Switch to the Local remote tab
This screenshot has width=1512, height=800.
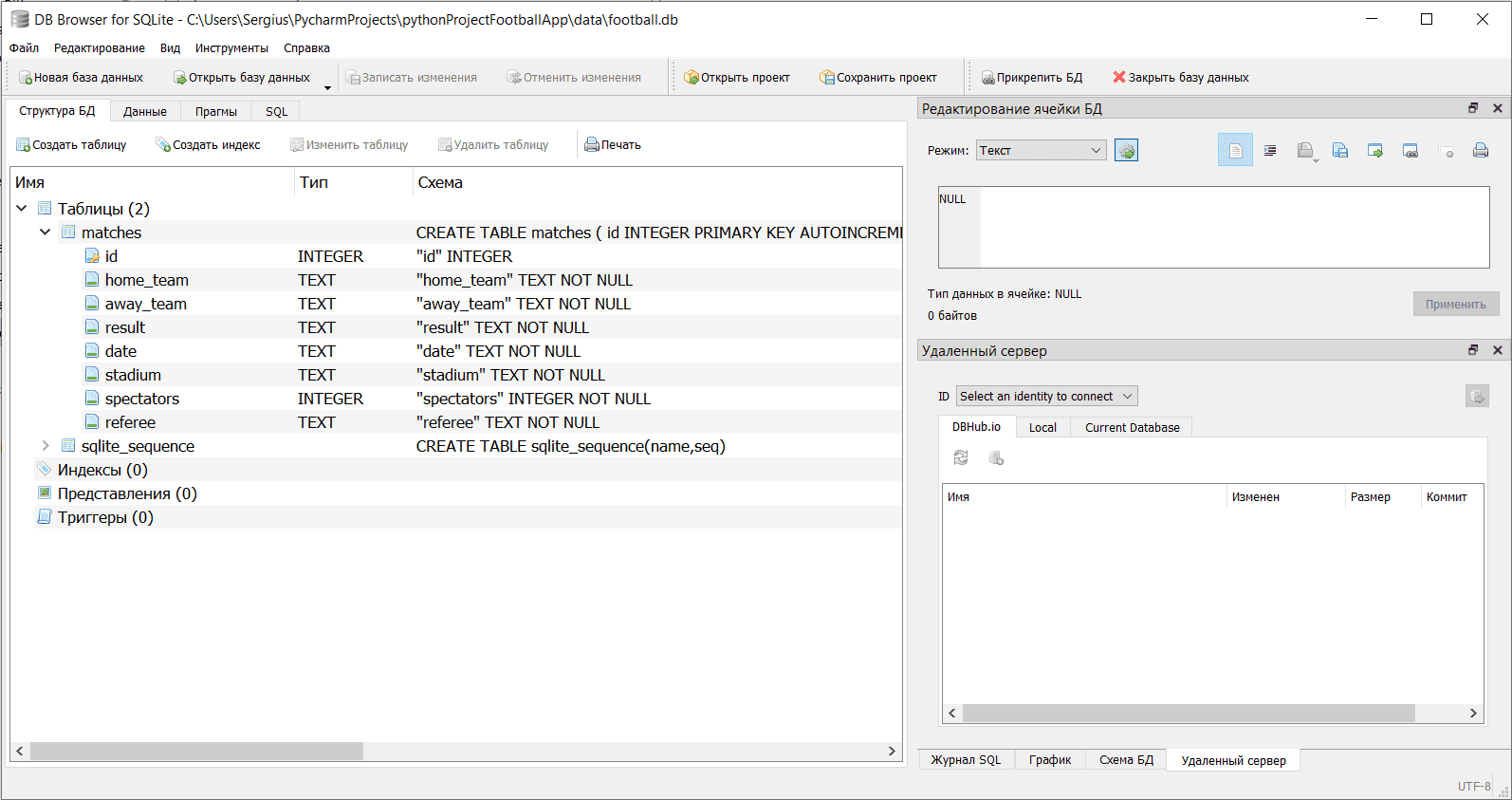tap(1042, 428)
